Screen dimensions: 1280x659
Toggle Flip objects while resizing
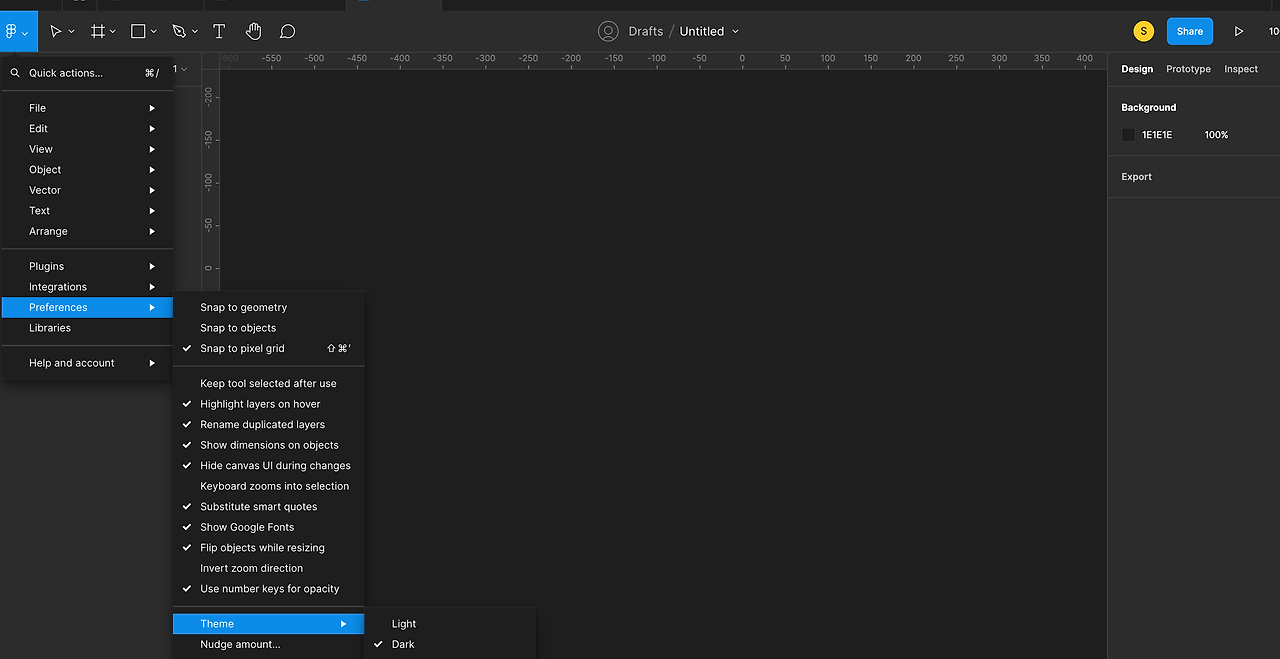[269, 547]
